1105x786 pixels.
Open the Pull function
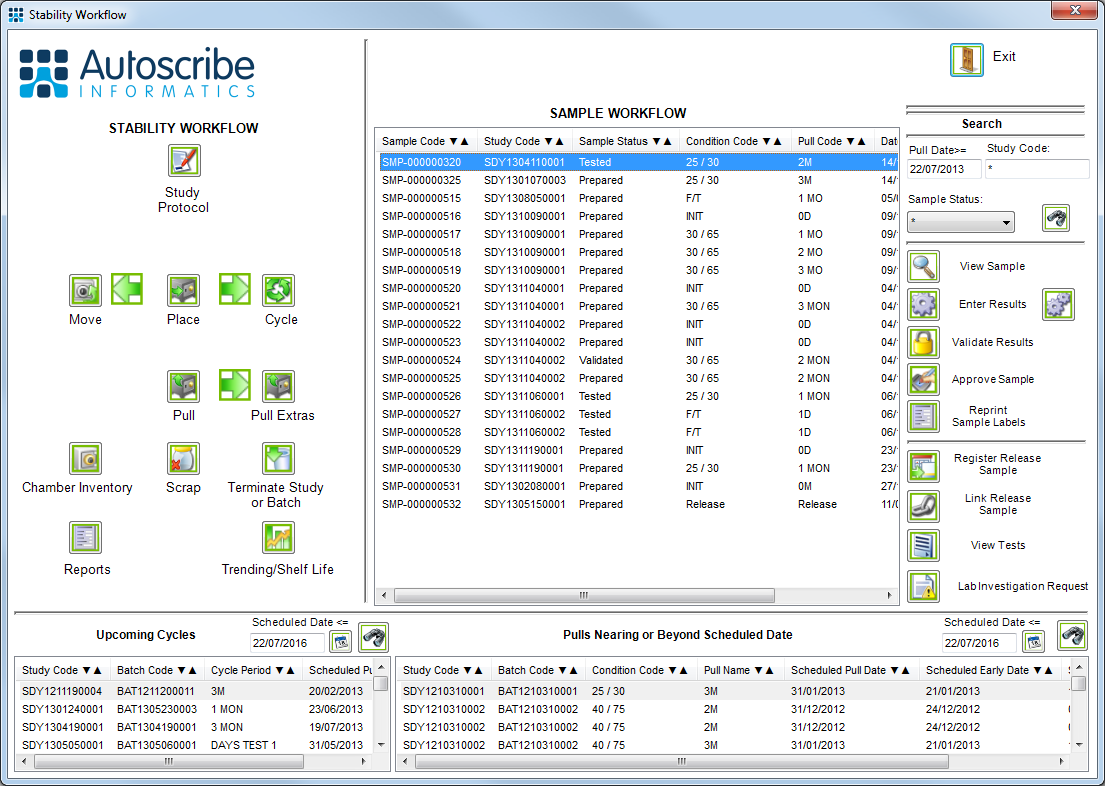[x=183, y=386]
